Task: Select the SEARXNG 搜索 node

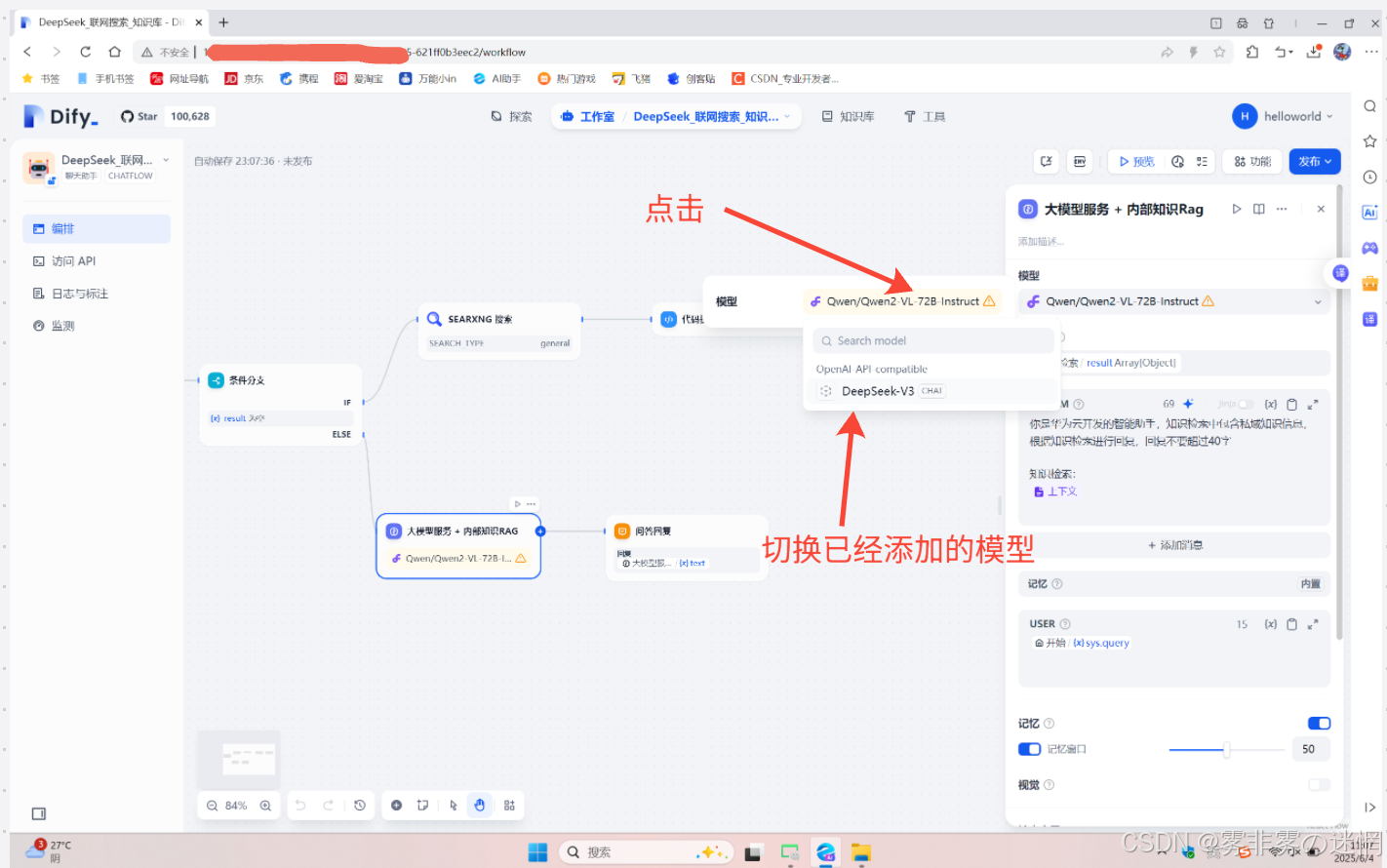Action: (499, 331)
